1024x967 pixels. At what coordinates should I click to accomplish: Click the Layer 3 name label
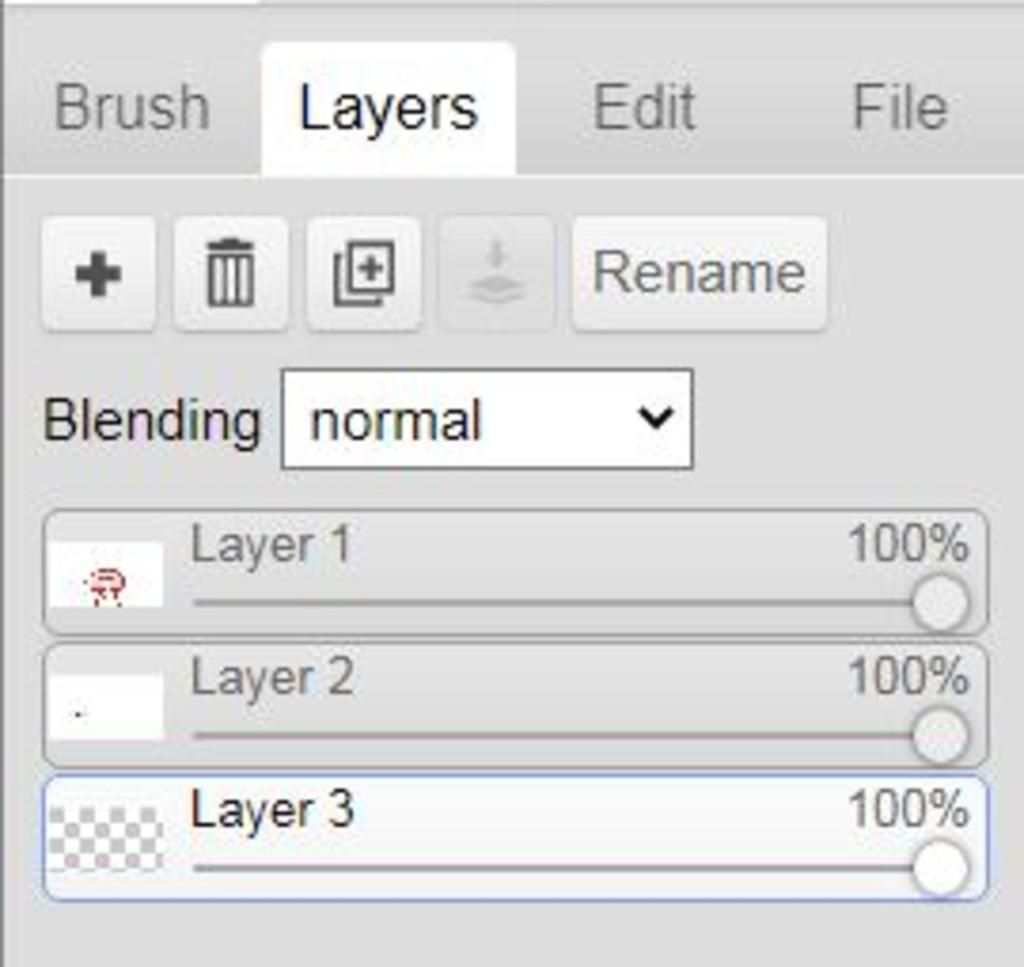(272, 810)
